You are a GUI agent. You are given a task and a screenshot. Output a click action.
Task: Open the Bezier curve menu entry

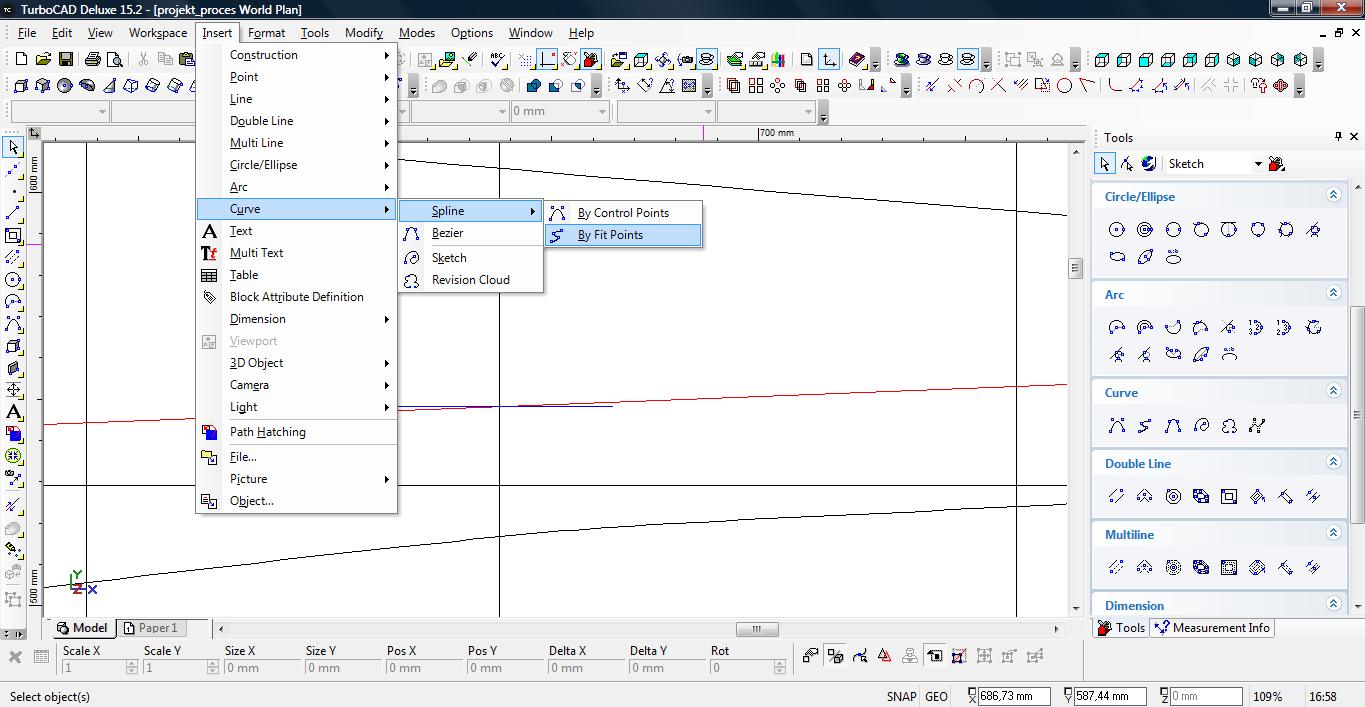[x=447, y=233]
